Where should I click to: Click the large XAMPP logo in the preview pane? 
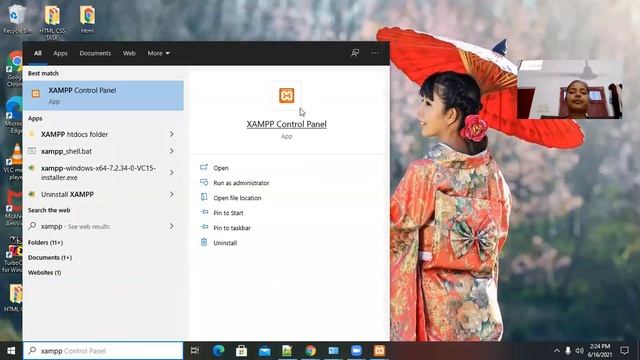point(287,96)
